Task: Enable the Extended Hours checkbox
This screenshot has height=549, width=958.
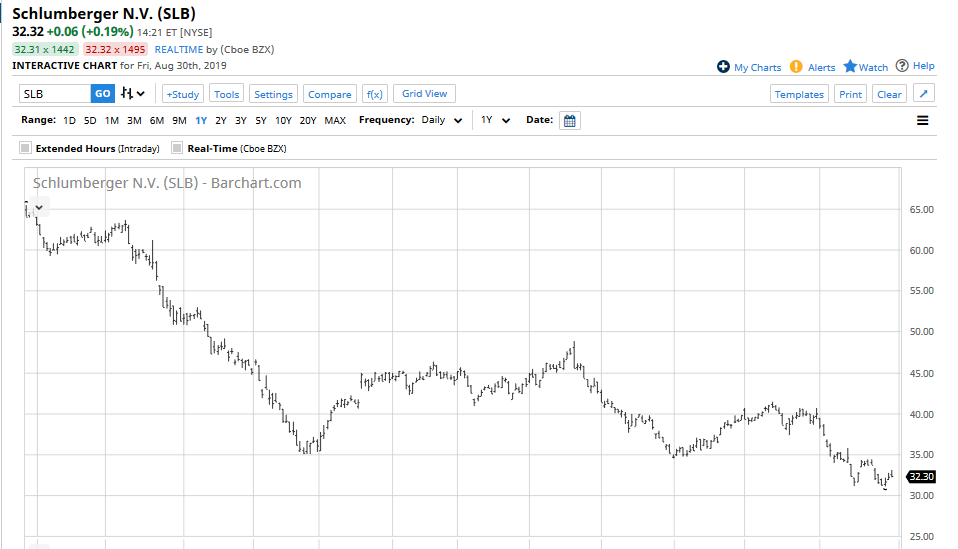Action: pyautogui.click(x=25, y=148)
